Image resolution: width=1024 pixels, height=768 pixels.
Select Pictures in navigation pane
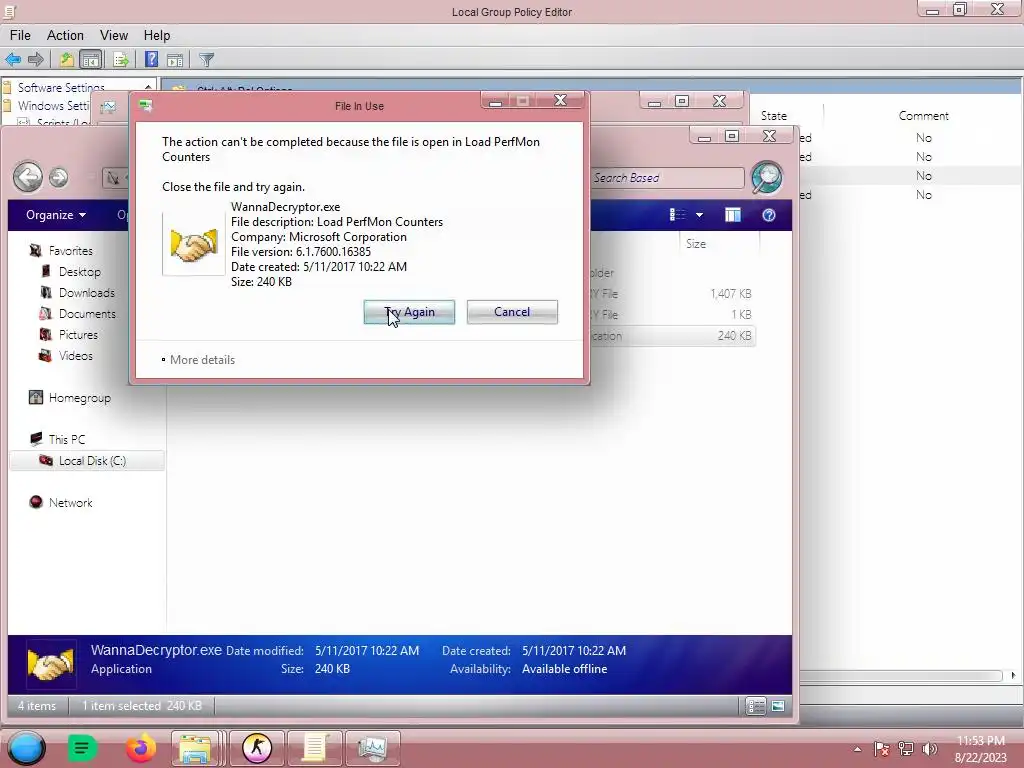click(x=78, y=334)
